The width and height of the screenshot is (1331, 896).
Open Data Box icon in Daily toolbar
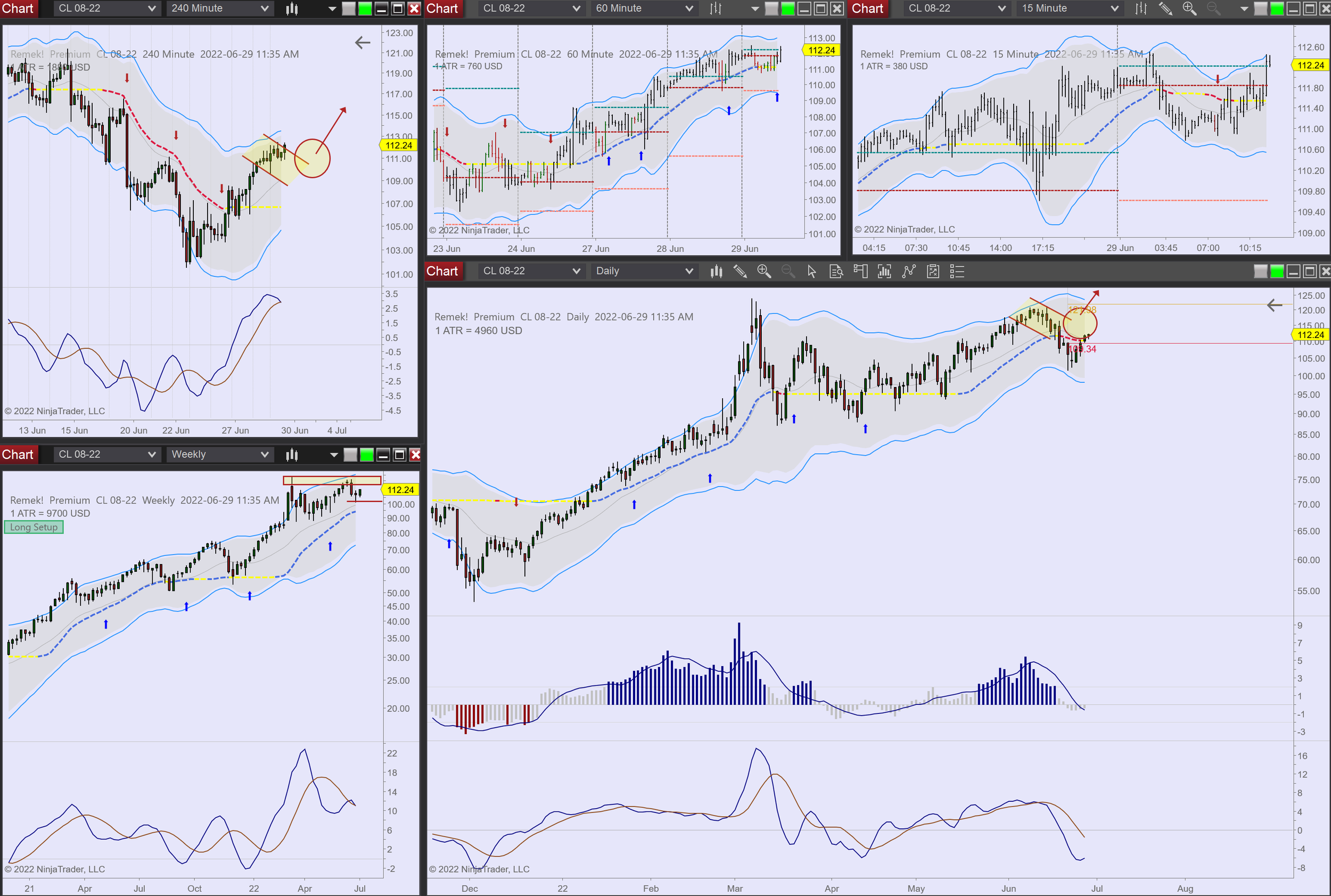[x=836, y=272]
